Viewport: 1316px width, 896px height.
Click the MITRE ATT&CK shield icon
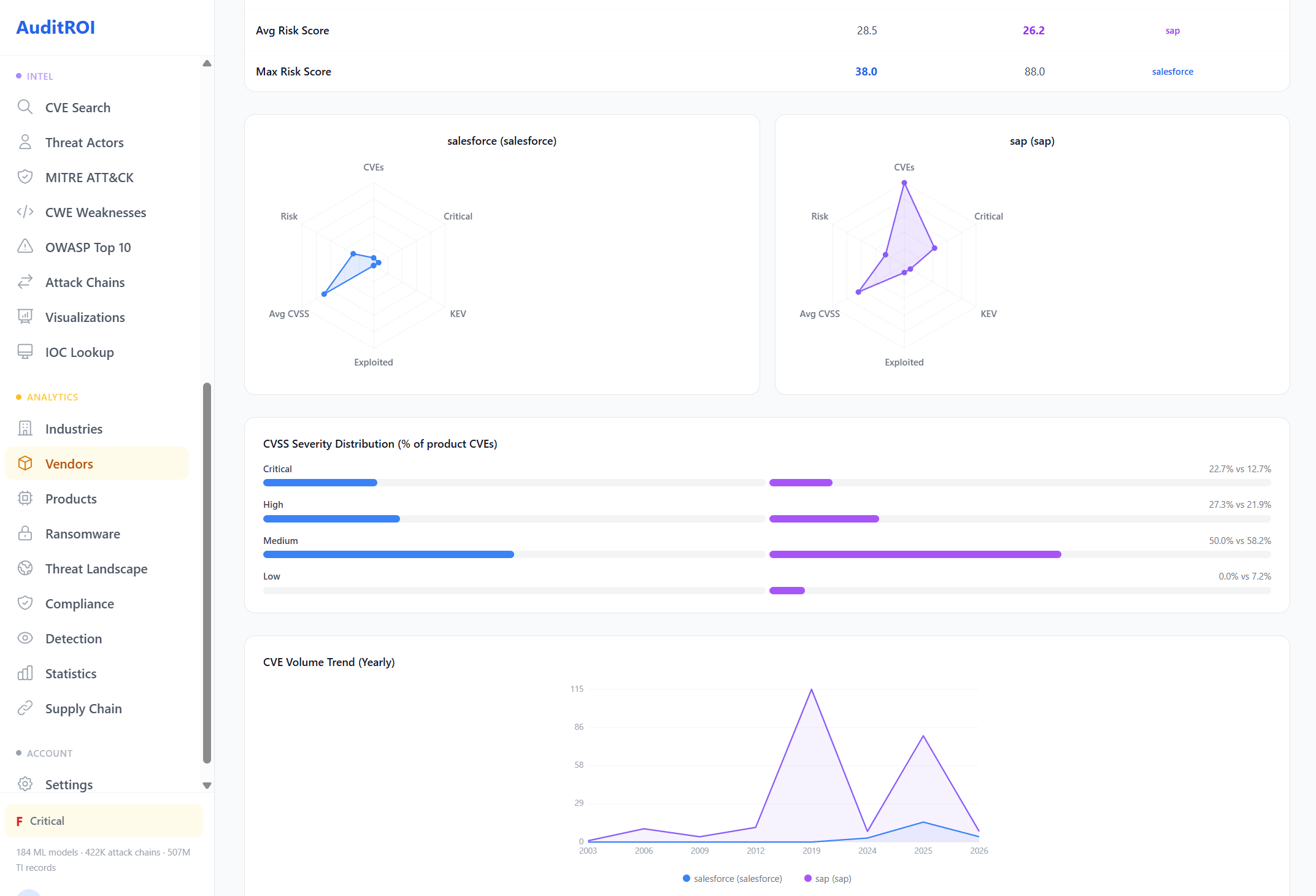[x=25, y=177]
